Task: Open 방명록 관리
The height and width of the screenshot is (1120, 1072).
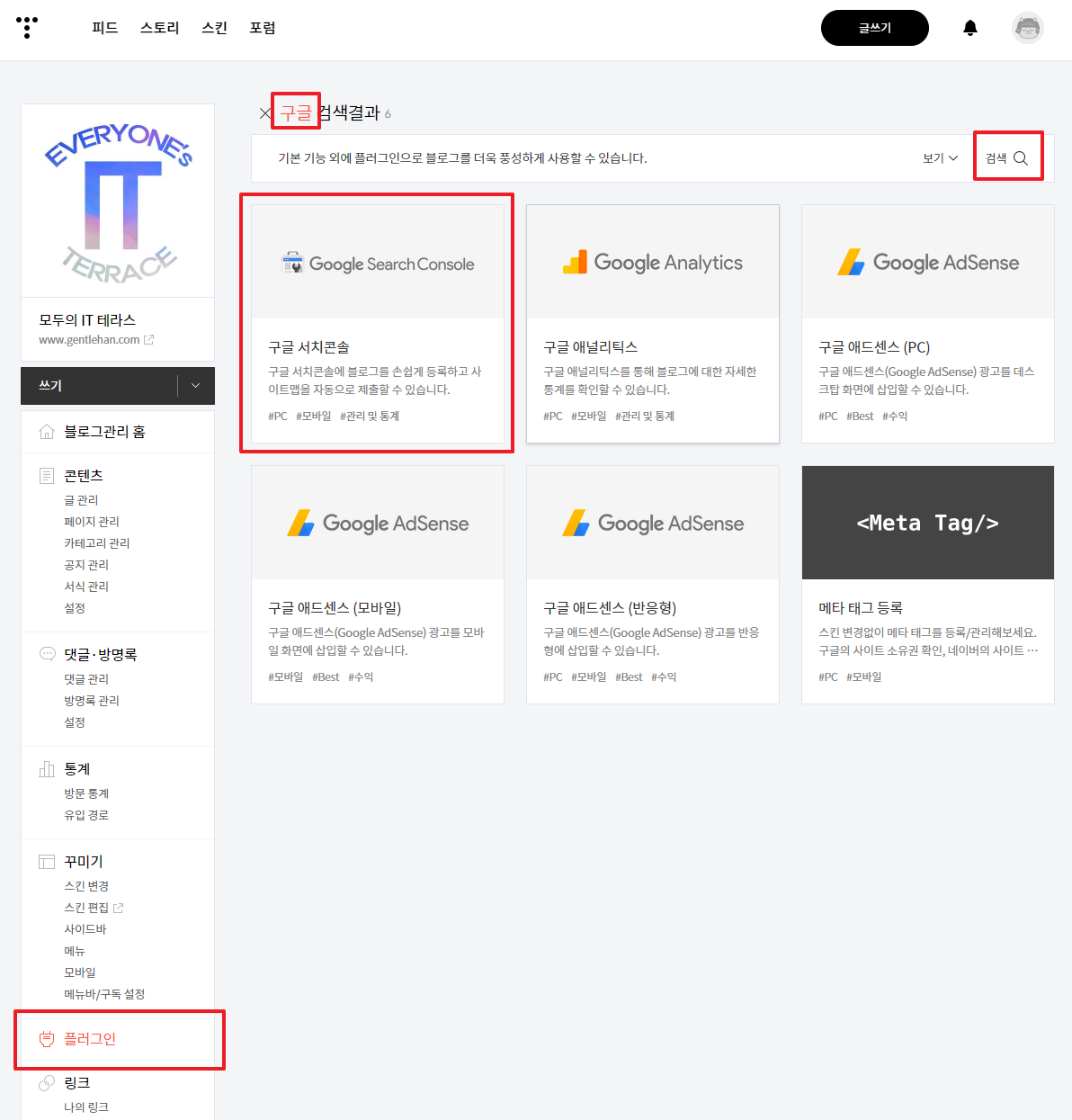Action: [x=92, y=701]
